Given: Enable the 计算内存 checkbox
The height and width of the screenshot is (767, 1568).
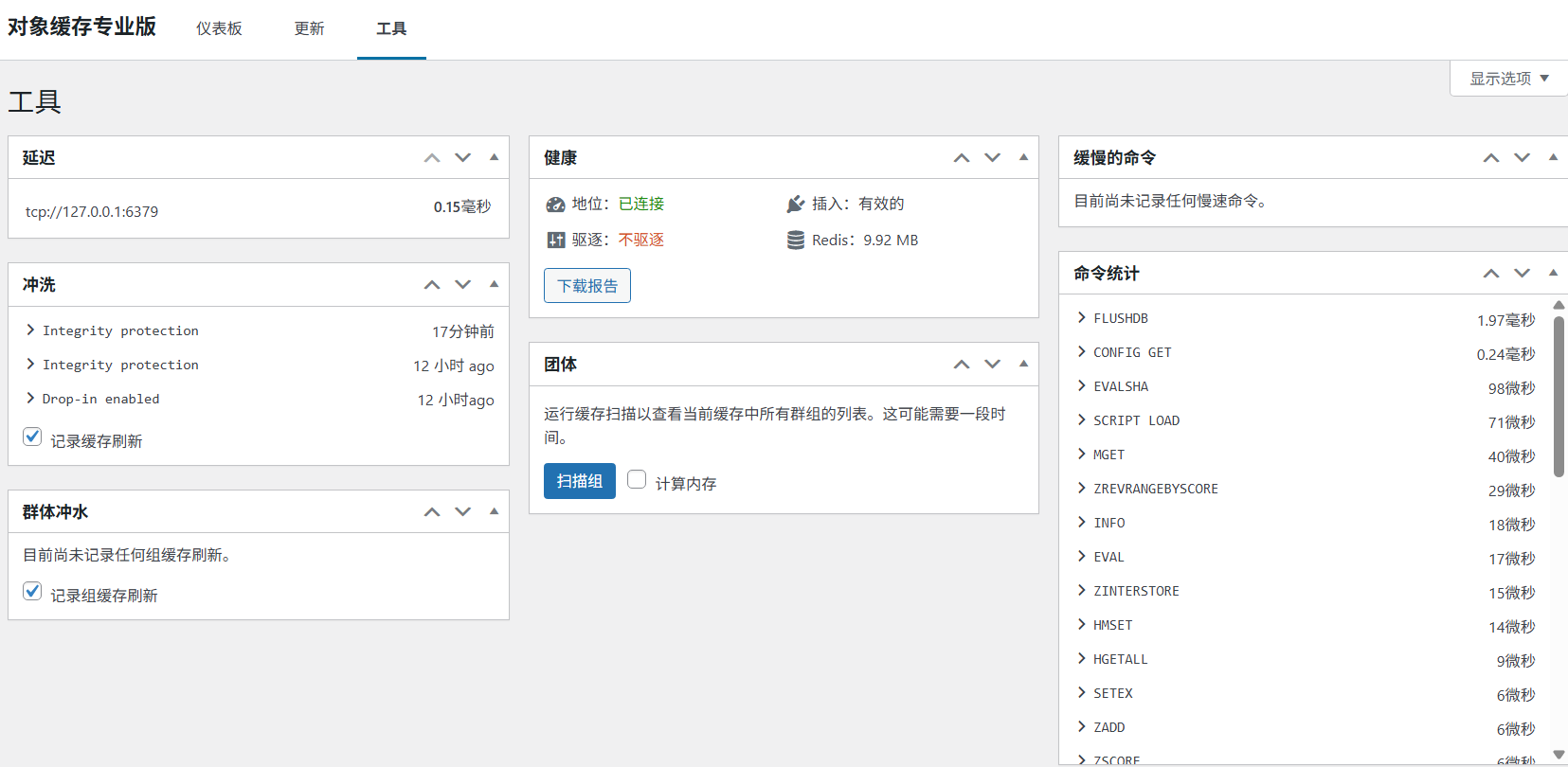Looking at the screenshot, I should click(x=637, y=480).
